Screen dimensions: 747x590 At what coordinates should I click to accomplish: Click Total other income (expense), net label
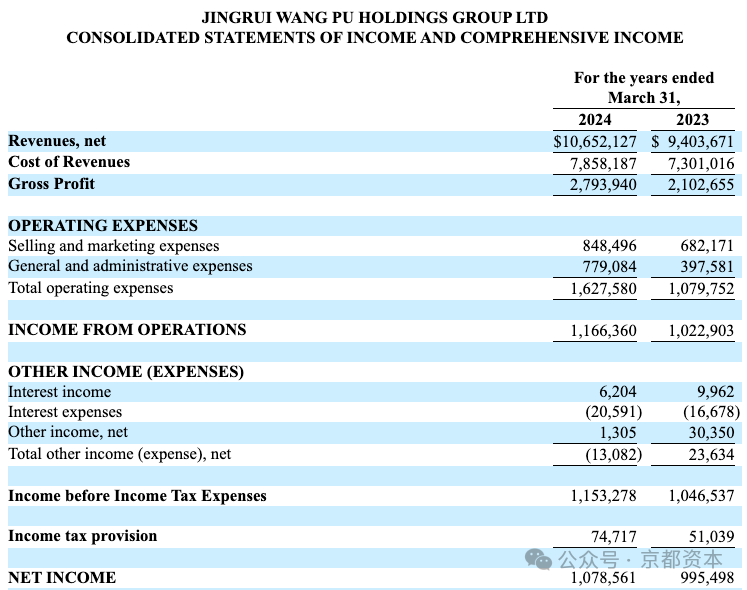[120, 454]
